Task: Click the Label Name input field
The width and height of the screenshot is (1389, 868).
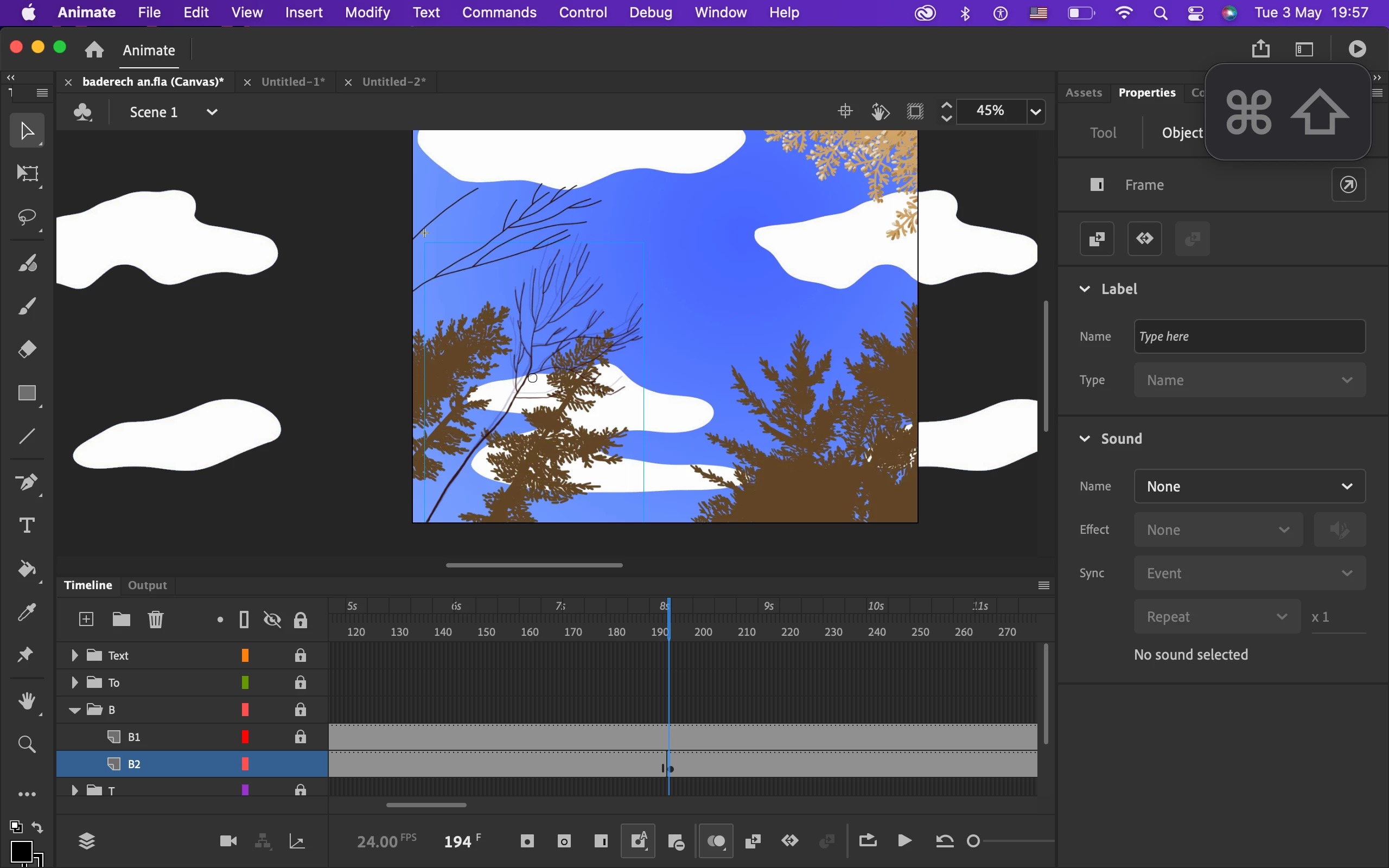Action: coord(1249,336)
